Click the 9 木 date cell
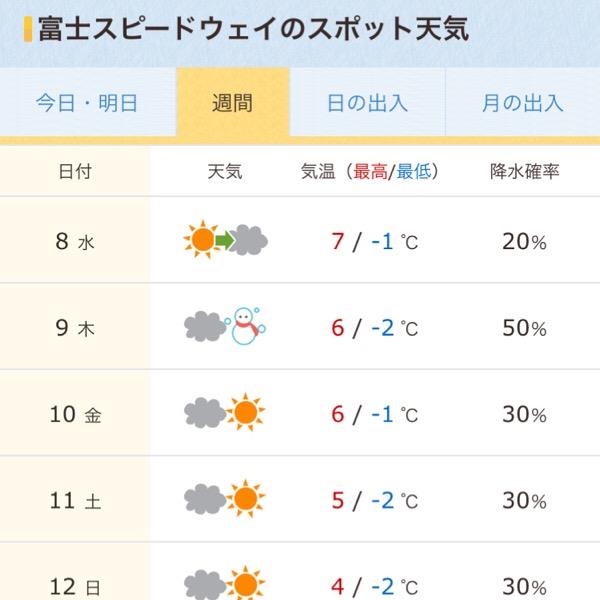Screen dimensions: 600x600 (x=75, y=327)
